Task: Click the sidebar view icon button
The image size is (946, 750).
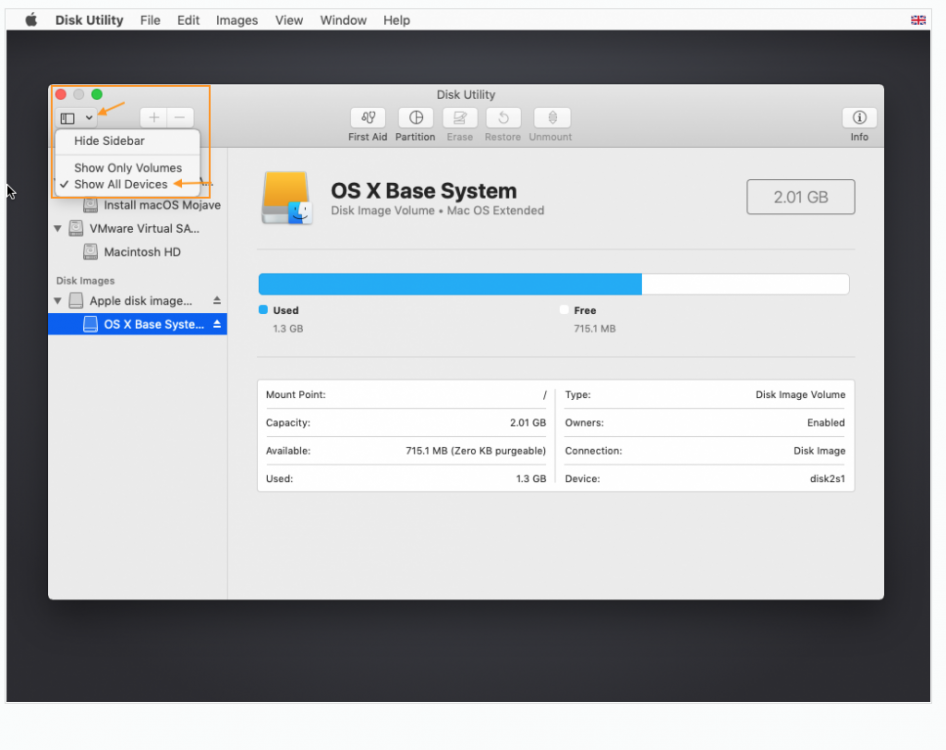Action: (x=68, y=118)
